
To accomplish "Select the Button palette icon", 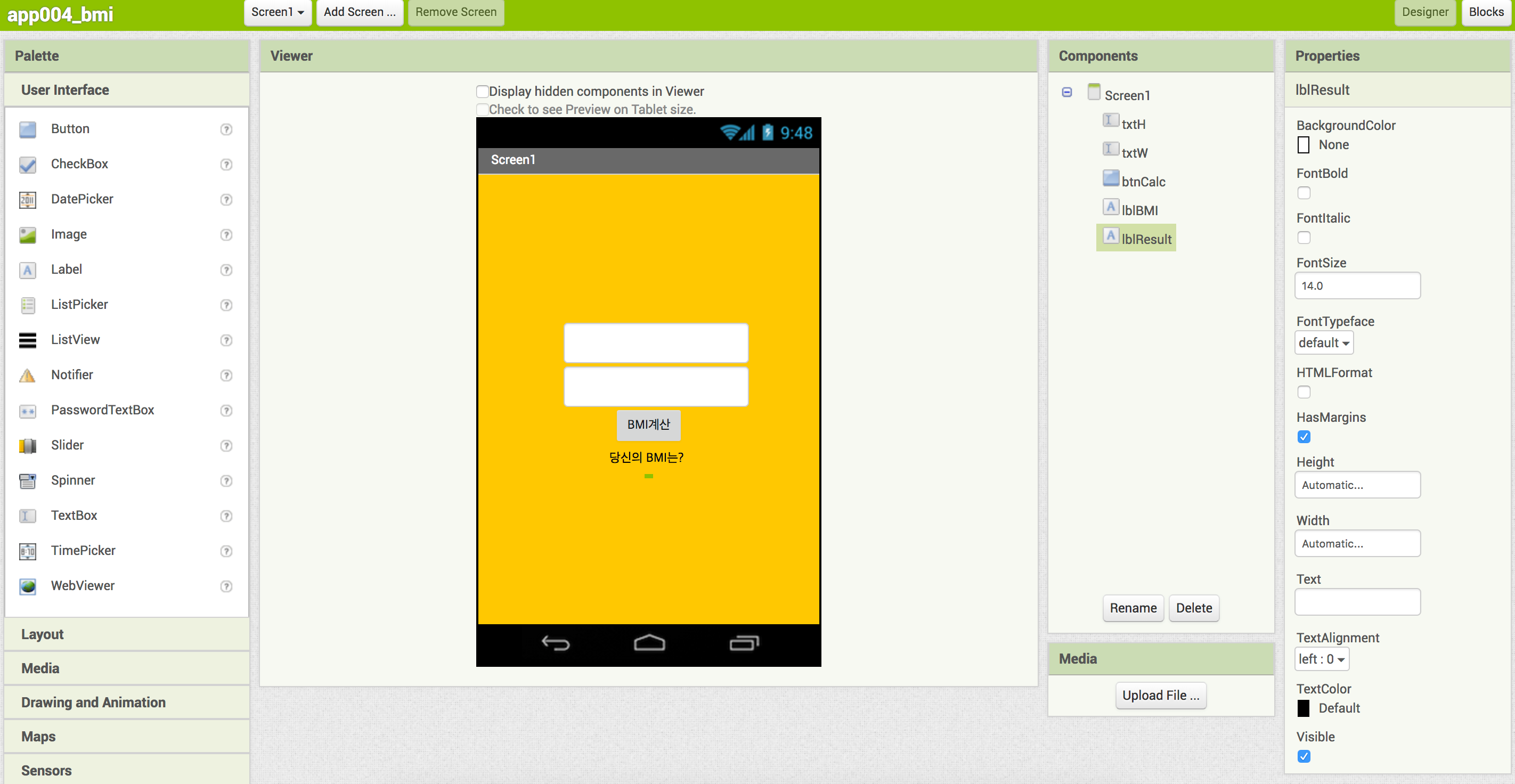I will coord(27,129).
